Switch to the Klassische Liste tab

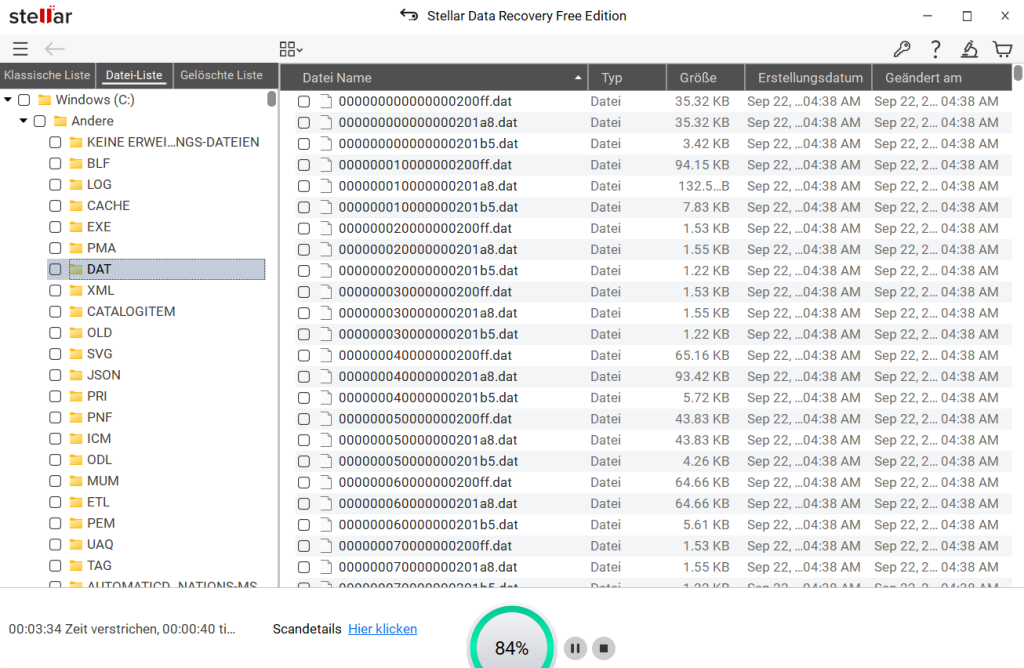pyautogui.click(x=47, y=75)
